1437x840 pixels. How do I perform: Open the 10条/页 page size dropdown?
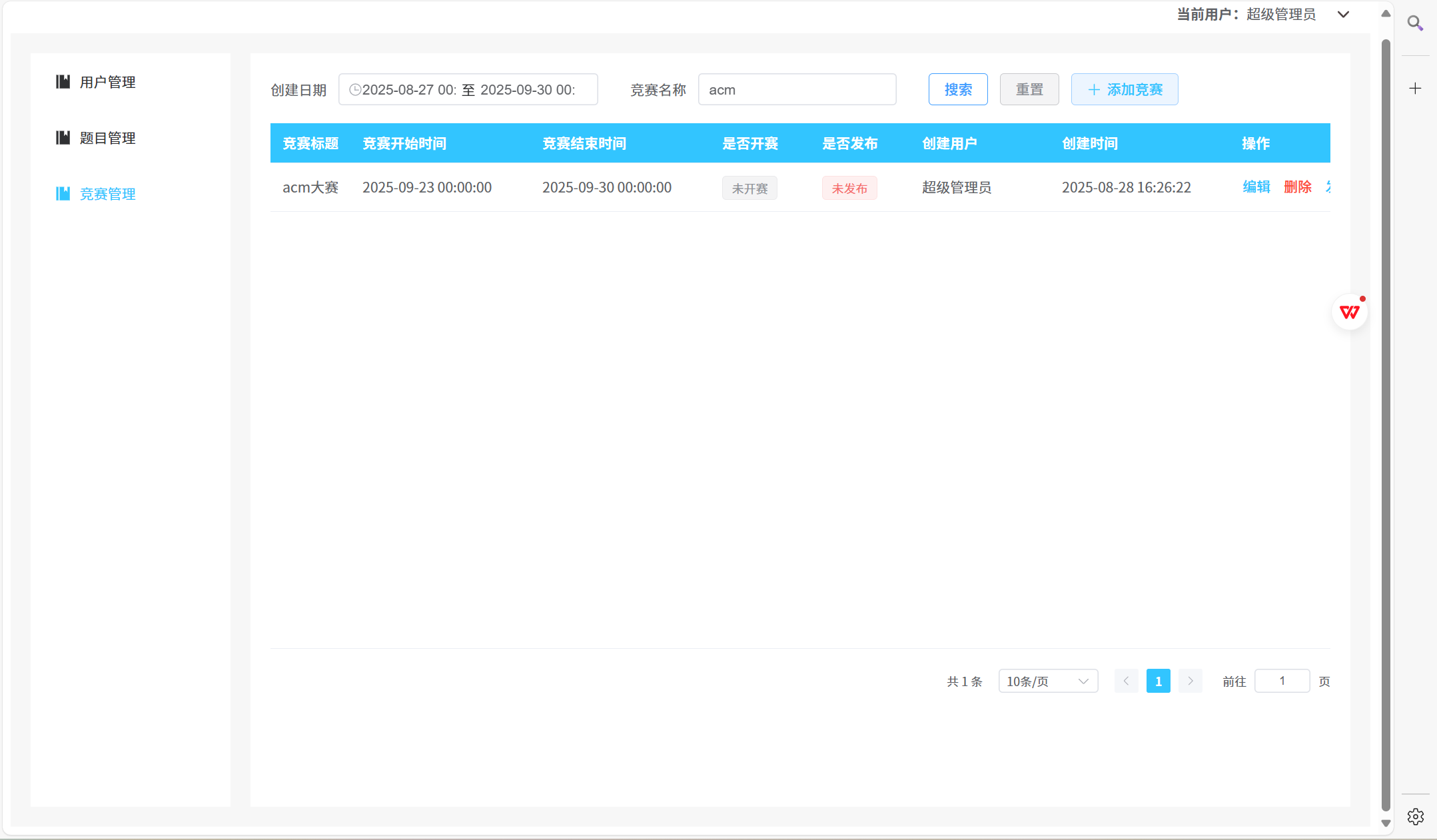(x=1047, y=681)
